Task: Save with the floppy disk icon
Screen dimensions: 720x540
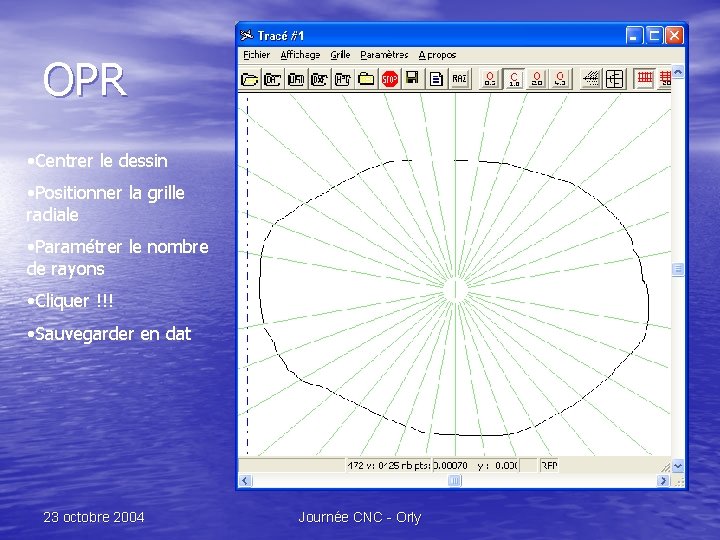Action: [x=412, y=79]
